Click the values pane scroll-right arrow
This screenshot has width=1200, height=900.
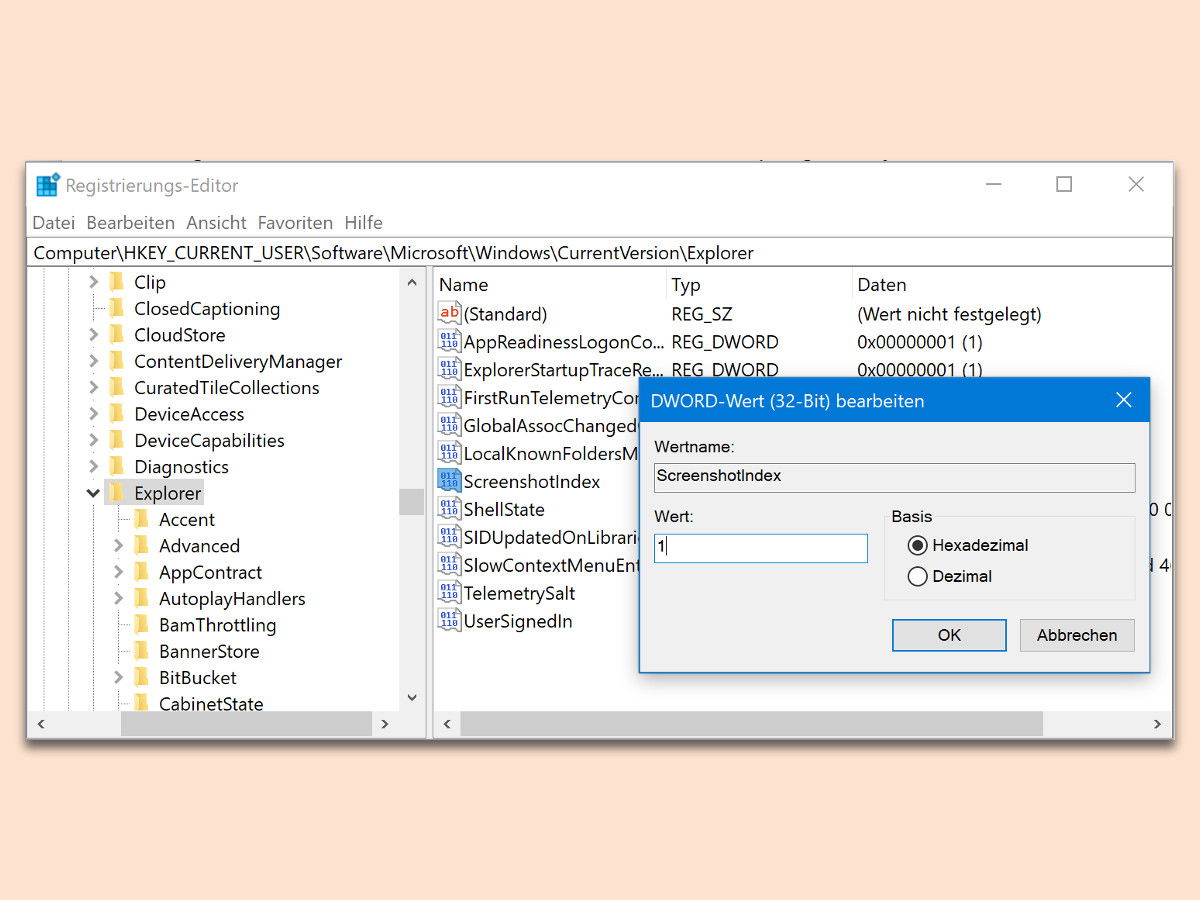point(1158,723)
